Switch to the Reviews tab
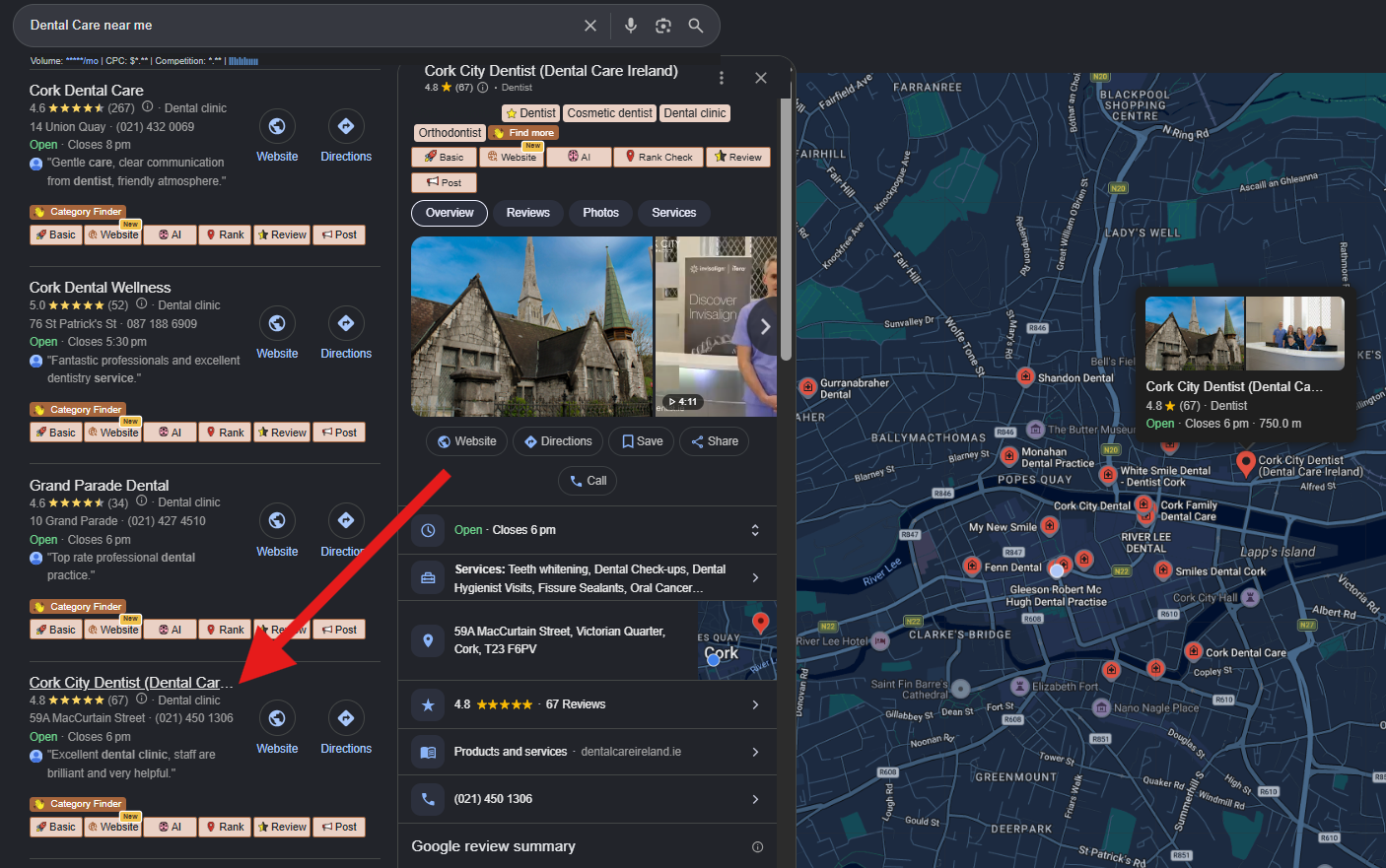 (528, 213)
